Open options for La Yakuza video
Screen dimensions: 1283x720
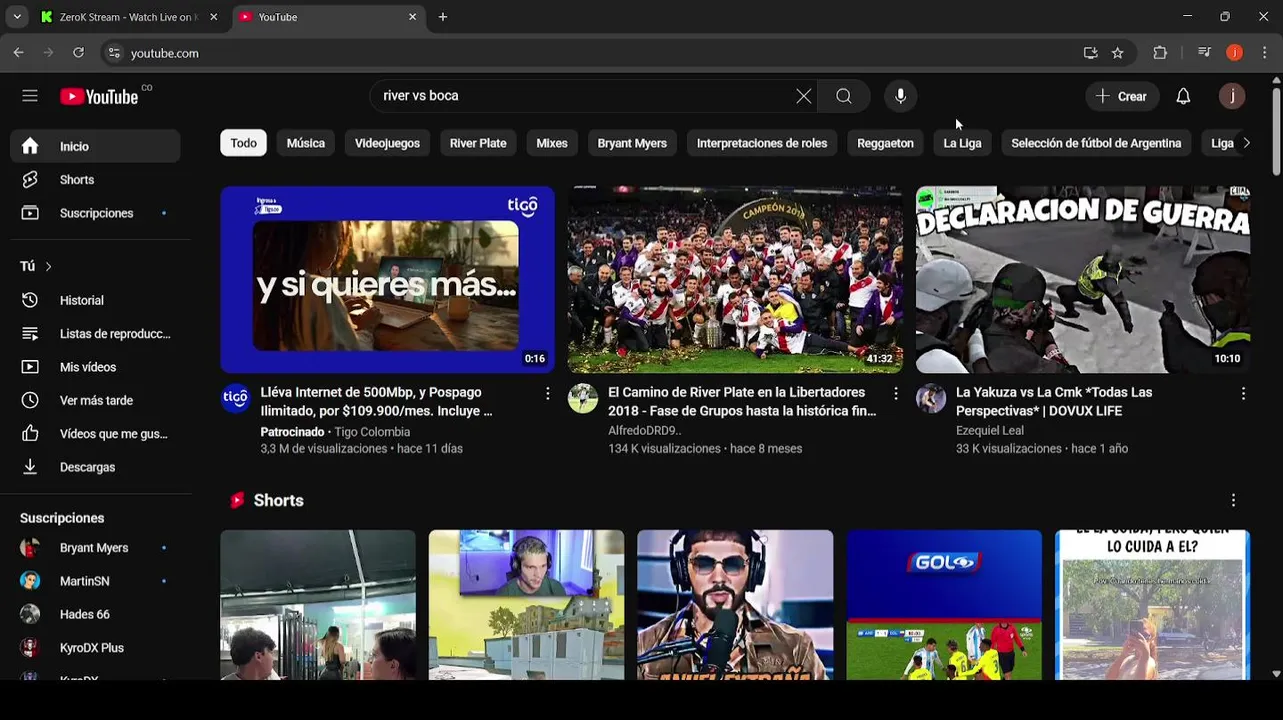[1243, 394]
